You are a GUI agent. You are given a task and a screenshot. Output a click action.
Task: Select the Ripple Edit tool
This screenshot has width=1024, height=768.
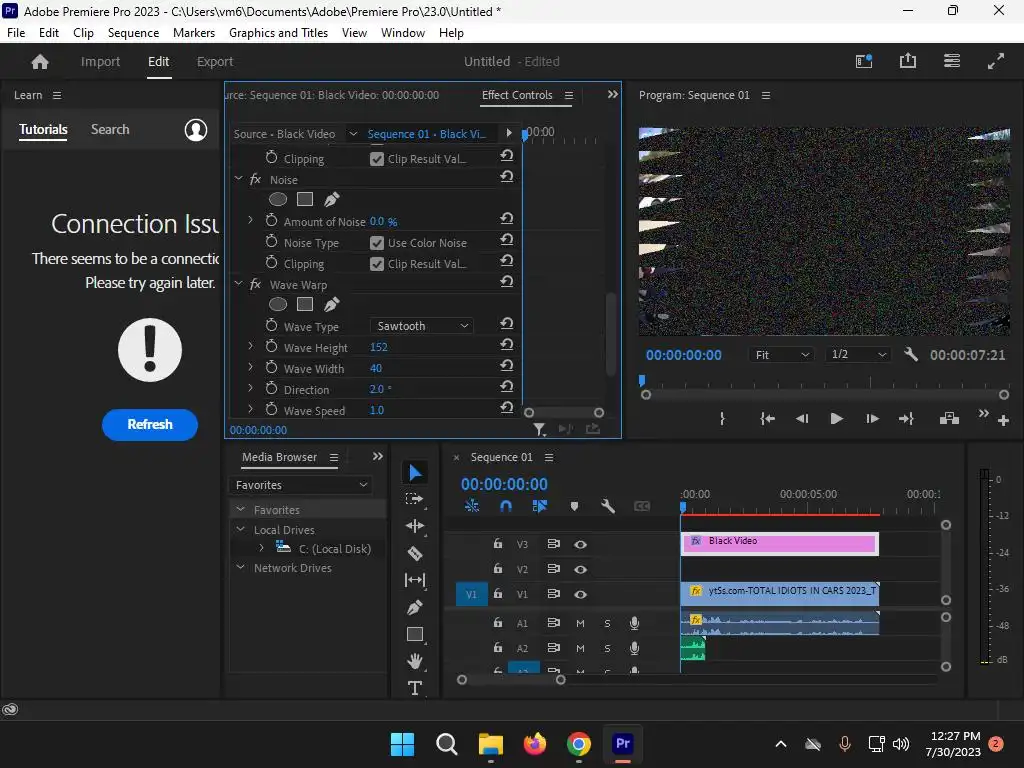pos(415,526)
